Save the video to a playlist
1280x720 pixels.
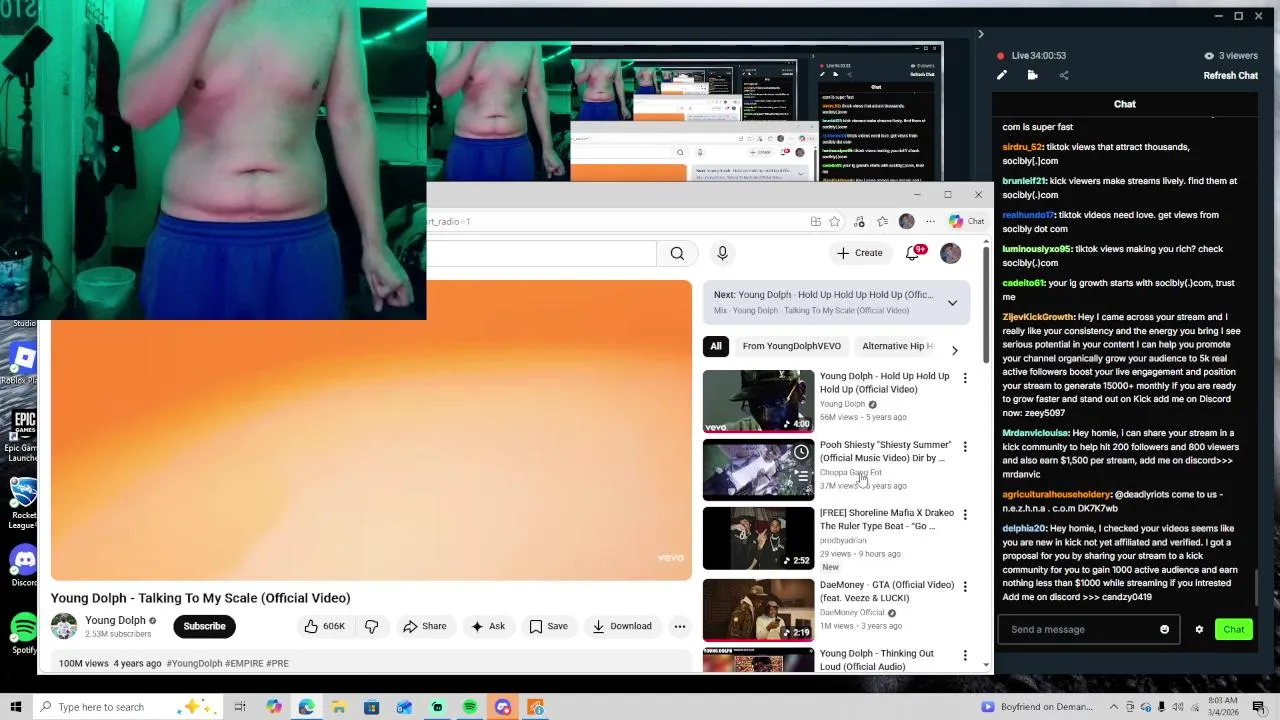pos(548,626)
